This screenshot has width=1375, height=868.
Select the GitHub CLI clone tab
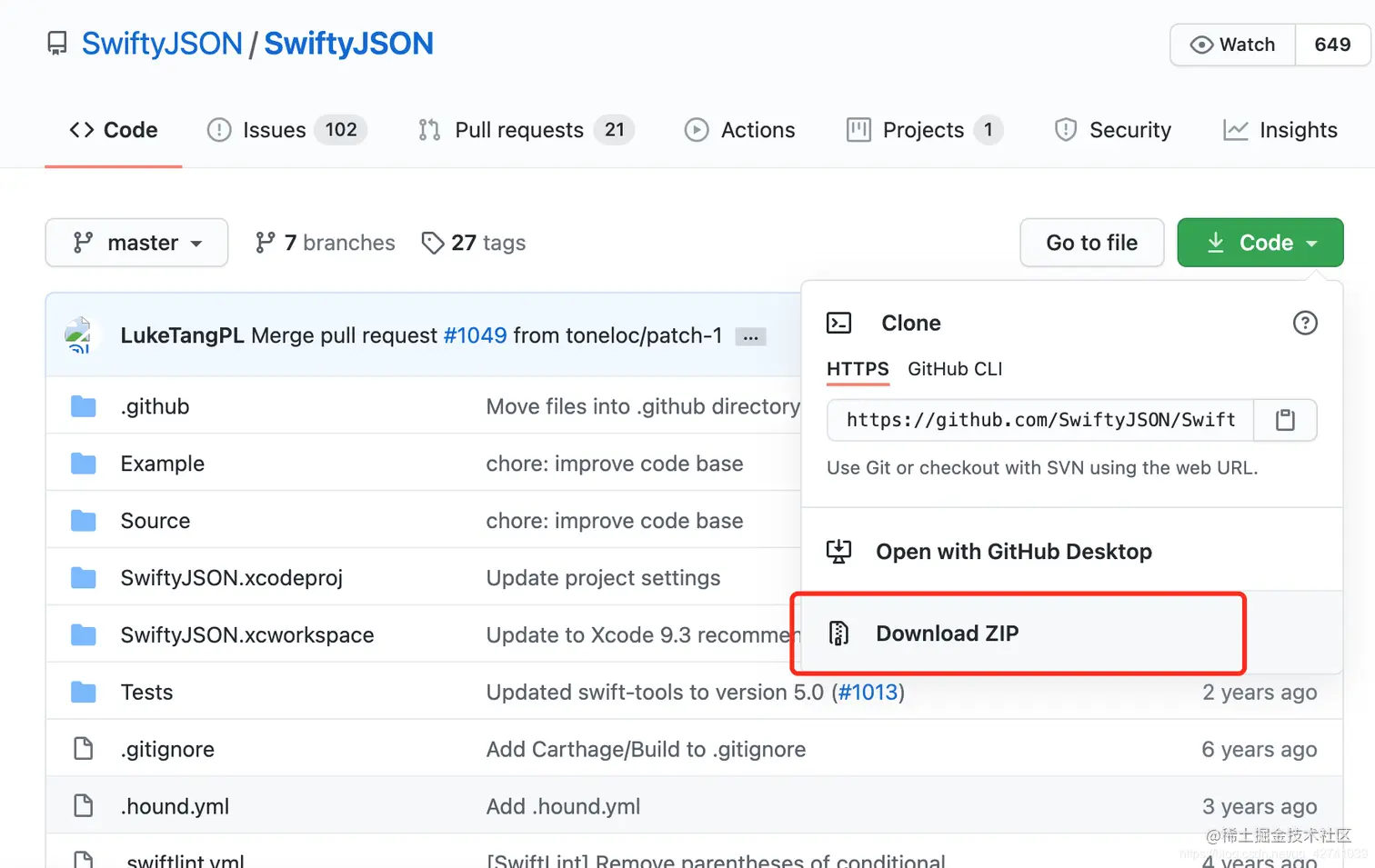coord(955,369)
